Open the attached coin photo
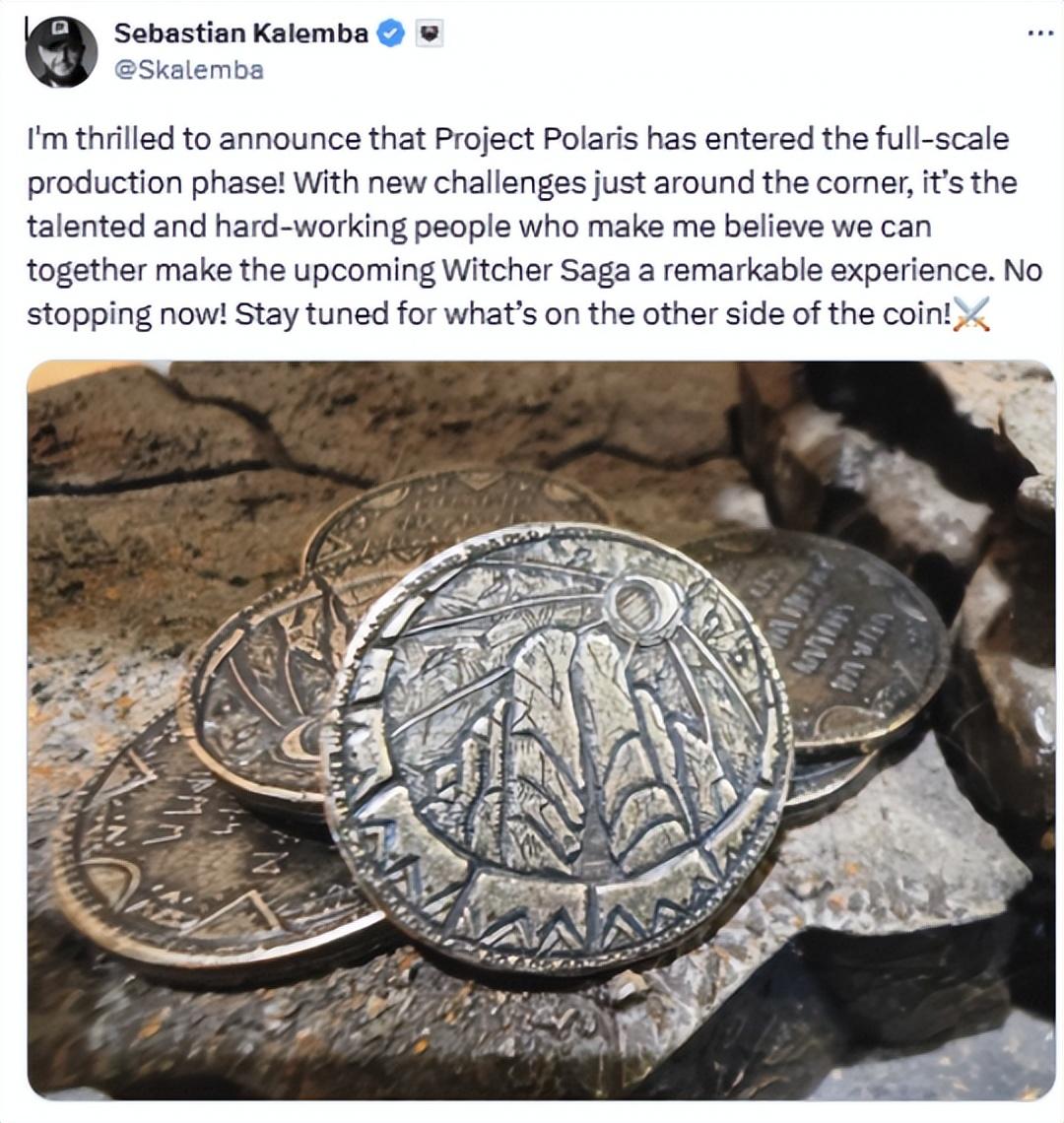This screenshot has height=1123, width=1064. [x=542, y=730]
